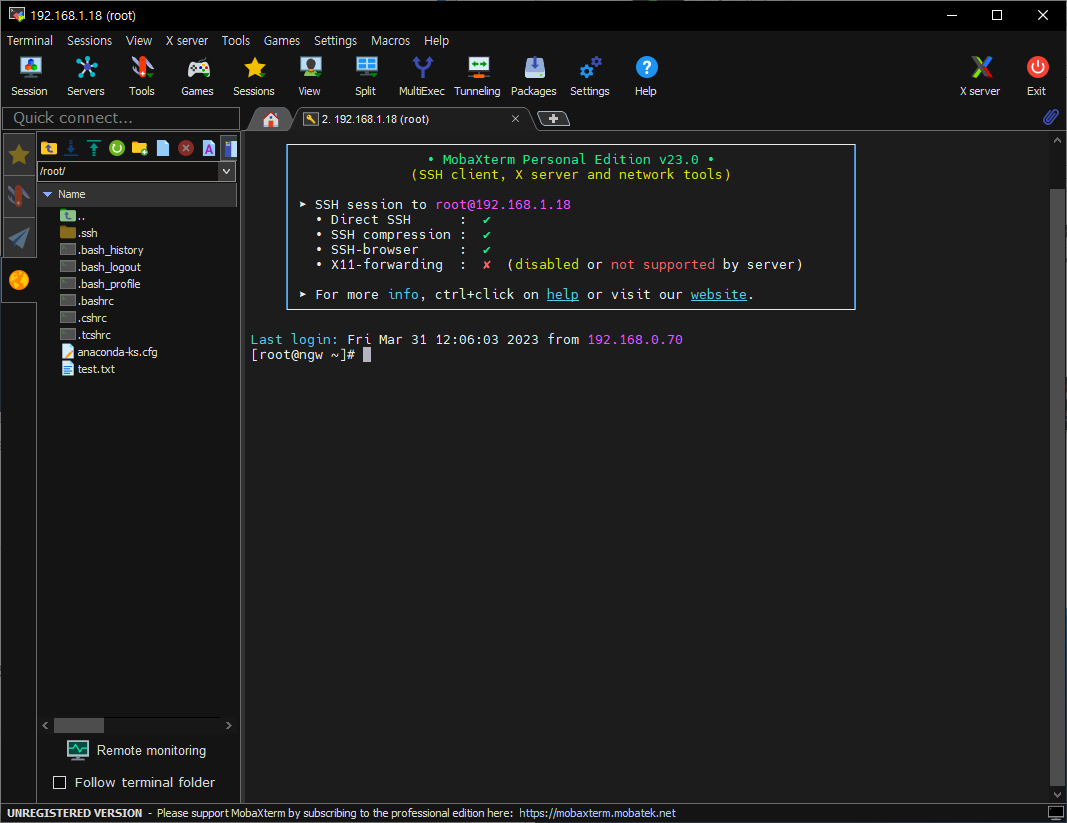1067x823 pixels.
Task: Open the Tools swiss-knife icon in toolbar
Action: [x=142, y=76]
